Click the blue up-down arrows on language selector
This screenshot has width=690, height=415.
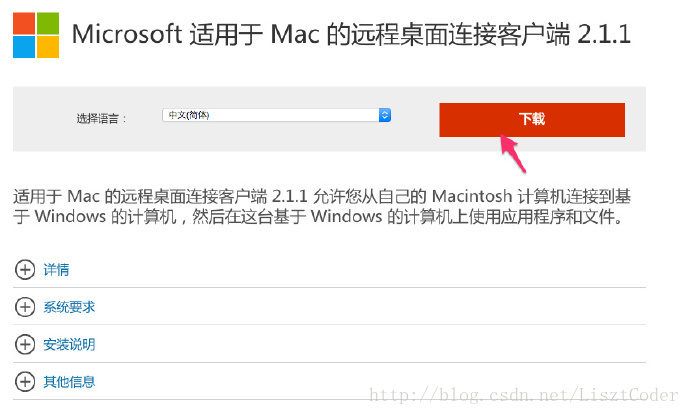click(385, 115)
